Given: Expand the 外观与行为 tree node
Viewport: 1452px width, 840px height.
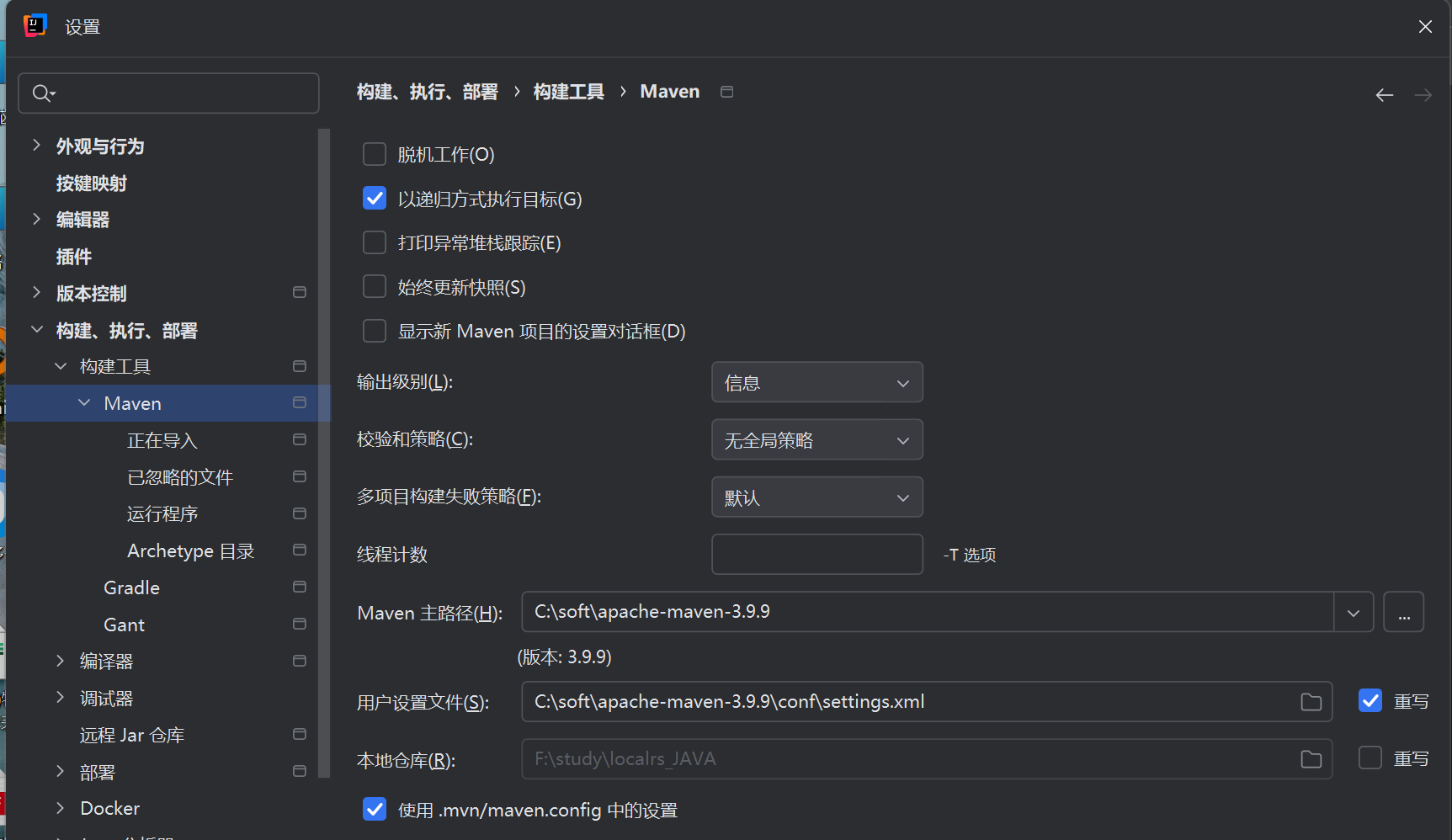Looking at the screenshot, I should coord(36,146).
